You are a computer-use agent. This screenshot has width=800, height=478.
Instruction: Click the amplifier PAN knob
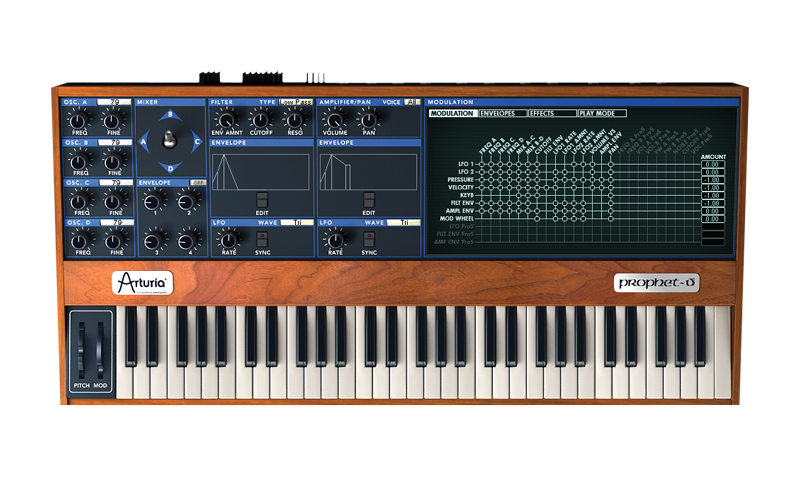click(368, 121)
